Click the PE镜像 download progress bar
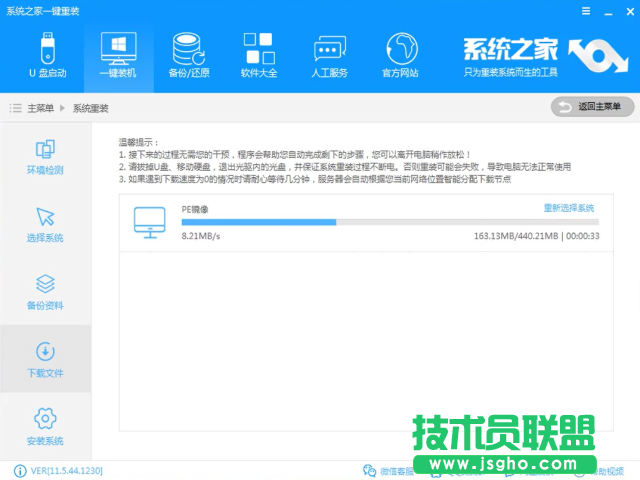Screen dimensions: 640x480 (388, 221)
